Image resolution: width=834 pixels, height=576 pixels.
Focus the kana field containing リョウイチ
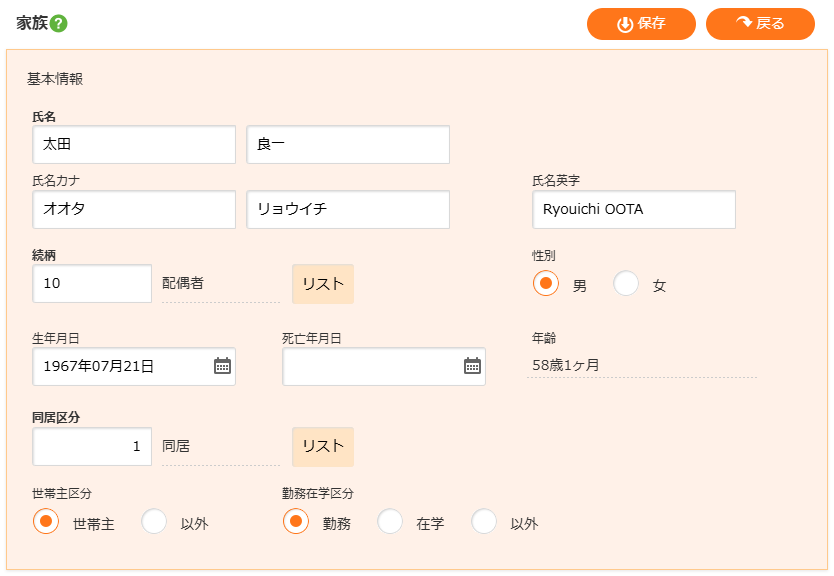click(348, 210)
